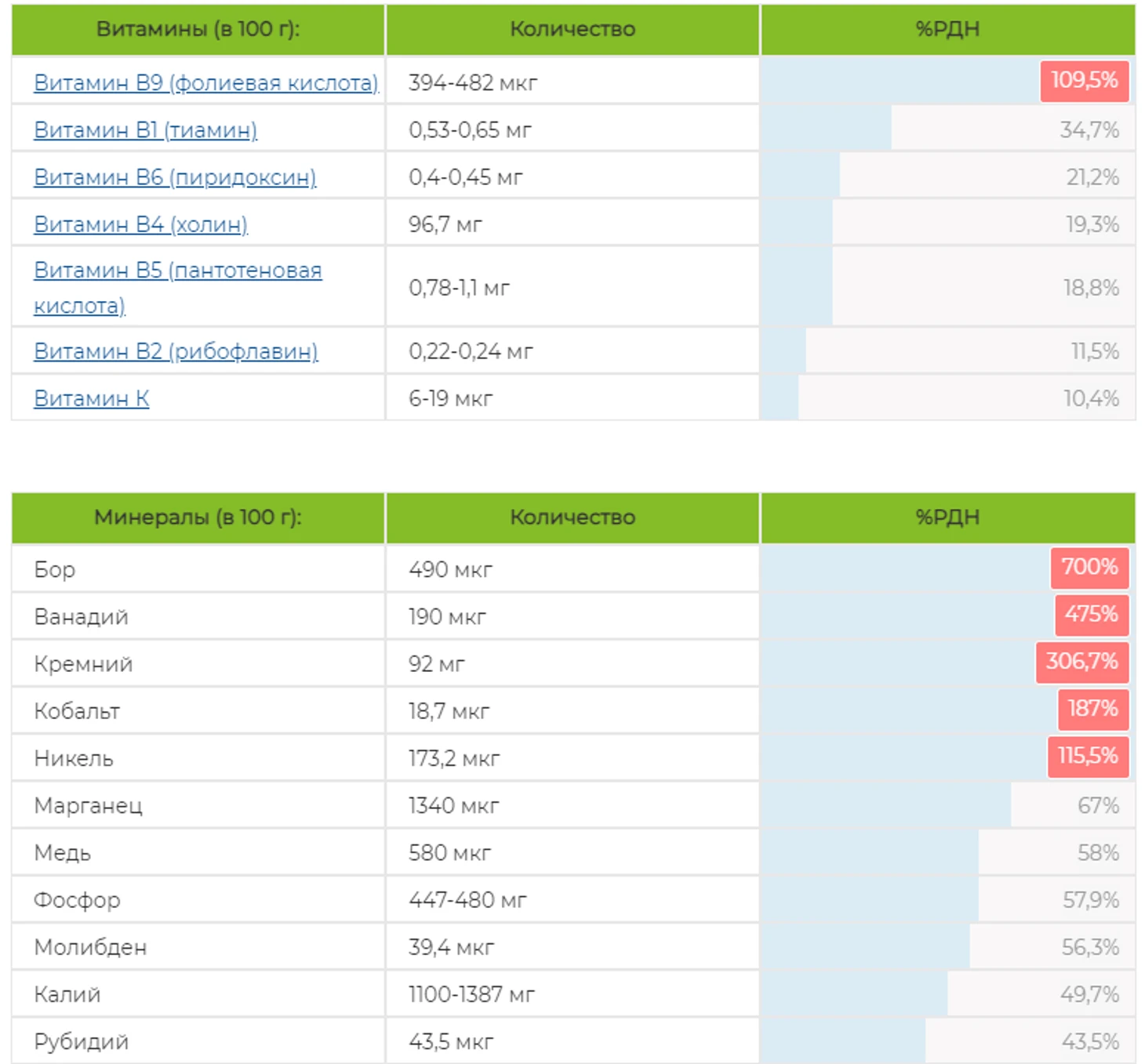Click the Минералы (в 100 г) header
This screenshot has width=1145, height=1064.
tap(198, 517)
